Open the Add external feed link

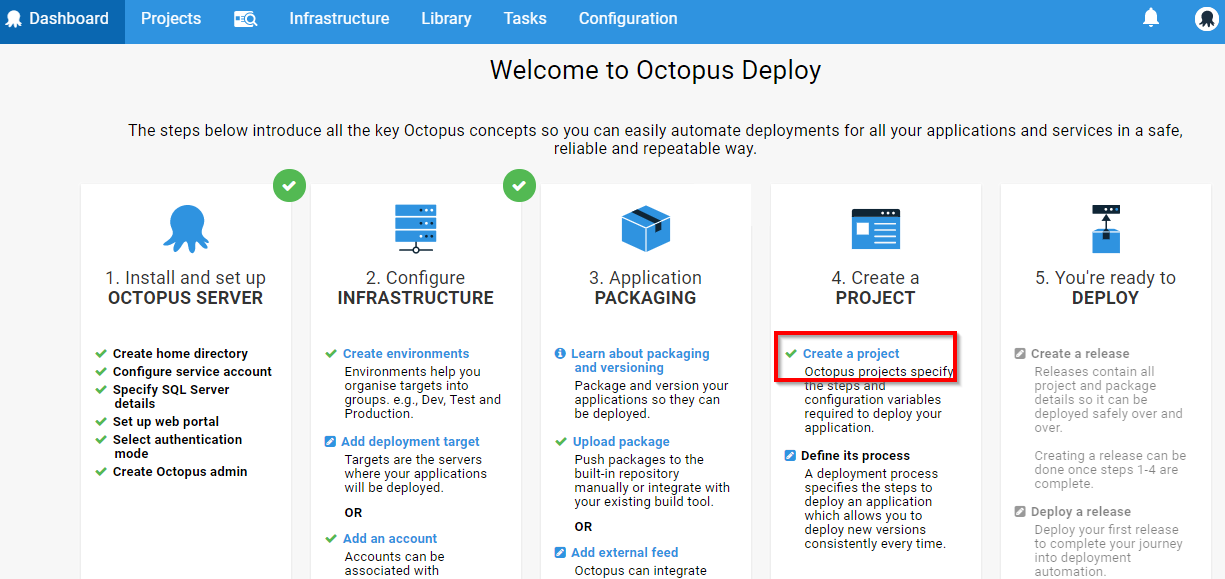[625, 553]
